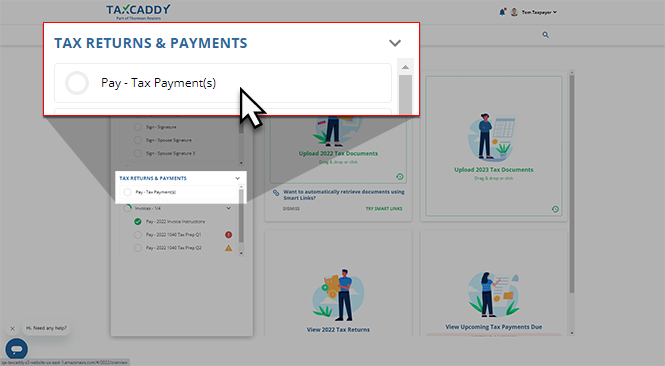Click the Tom Taxpayer profile avatar
Image resolution: width=665 pixels, height=366 pixels.
click(x=514, y=12)
